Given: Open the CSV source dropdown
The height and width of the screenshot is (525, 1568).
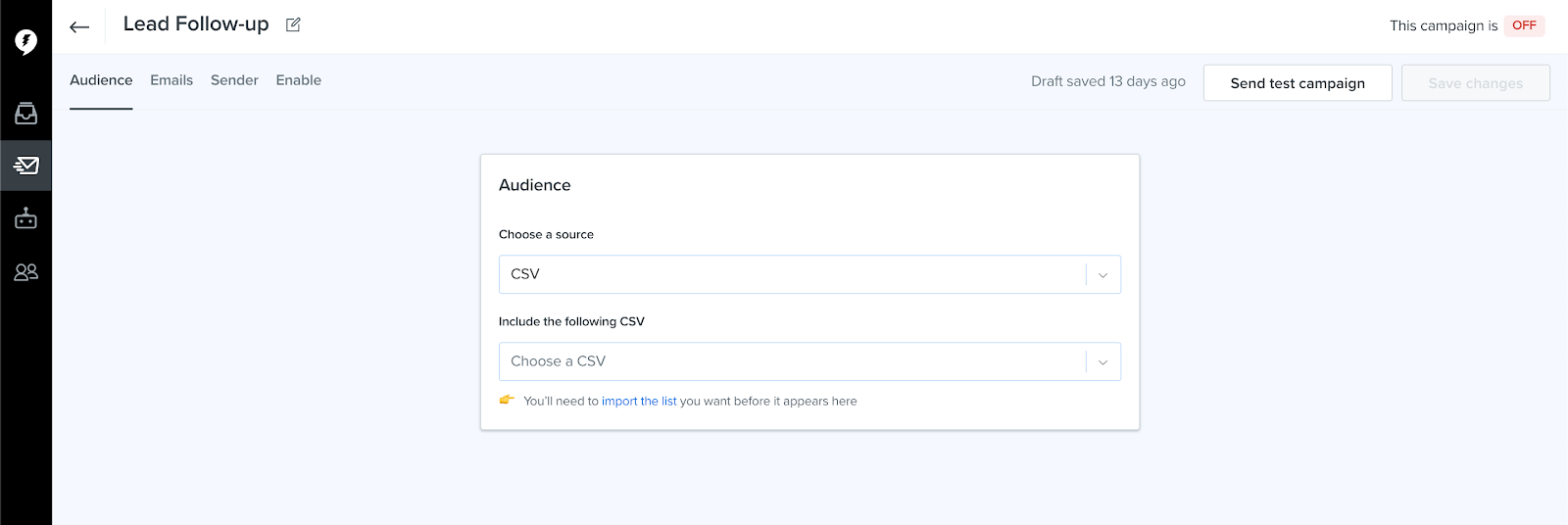Looking at the screenshot, I should (809, 274).
